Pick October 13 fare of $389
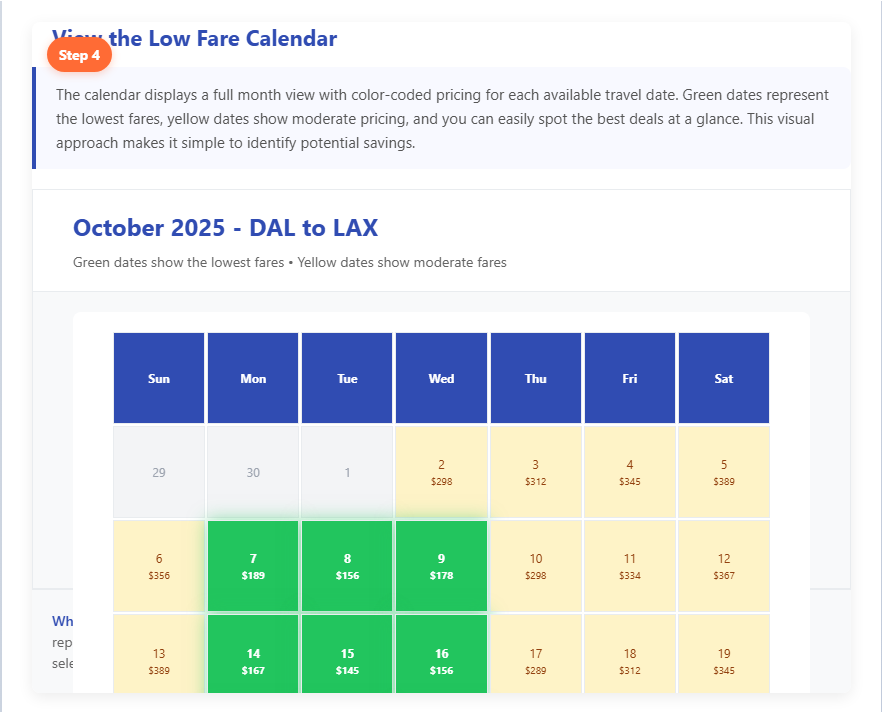The width and height of the screenshot is (882, 712). 159,659
